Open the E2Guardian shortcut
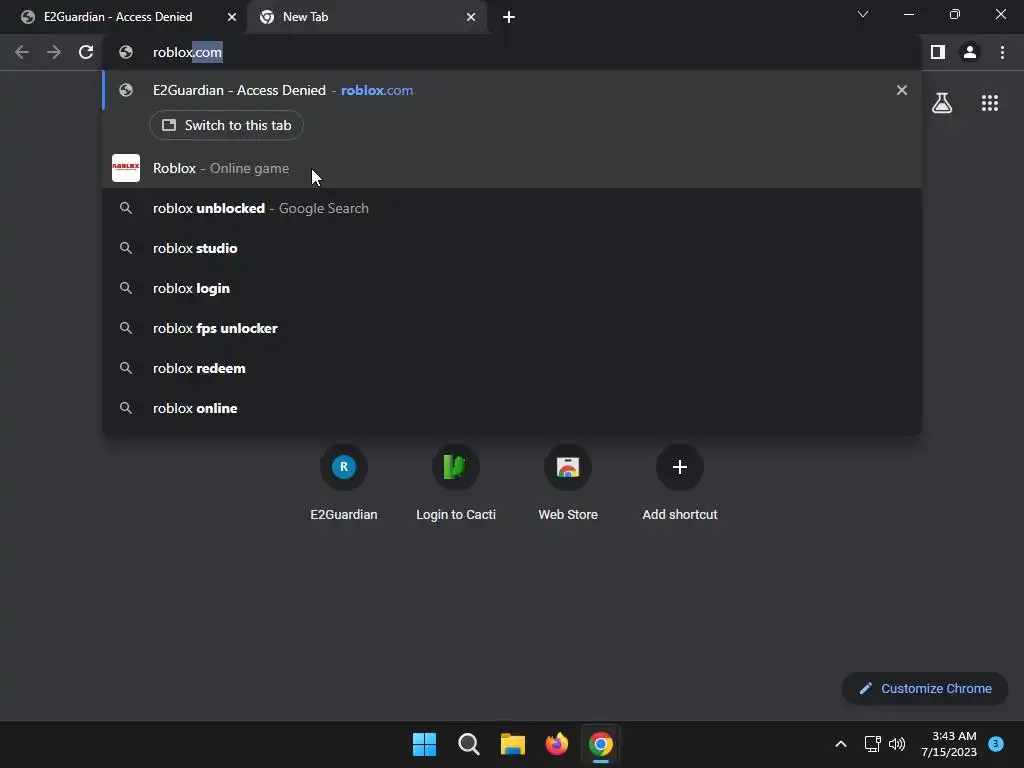 (x=344, y=483)
